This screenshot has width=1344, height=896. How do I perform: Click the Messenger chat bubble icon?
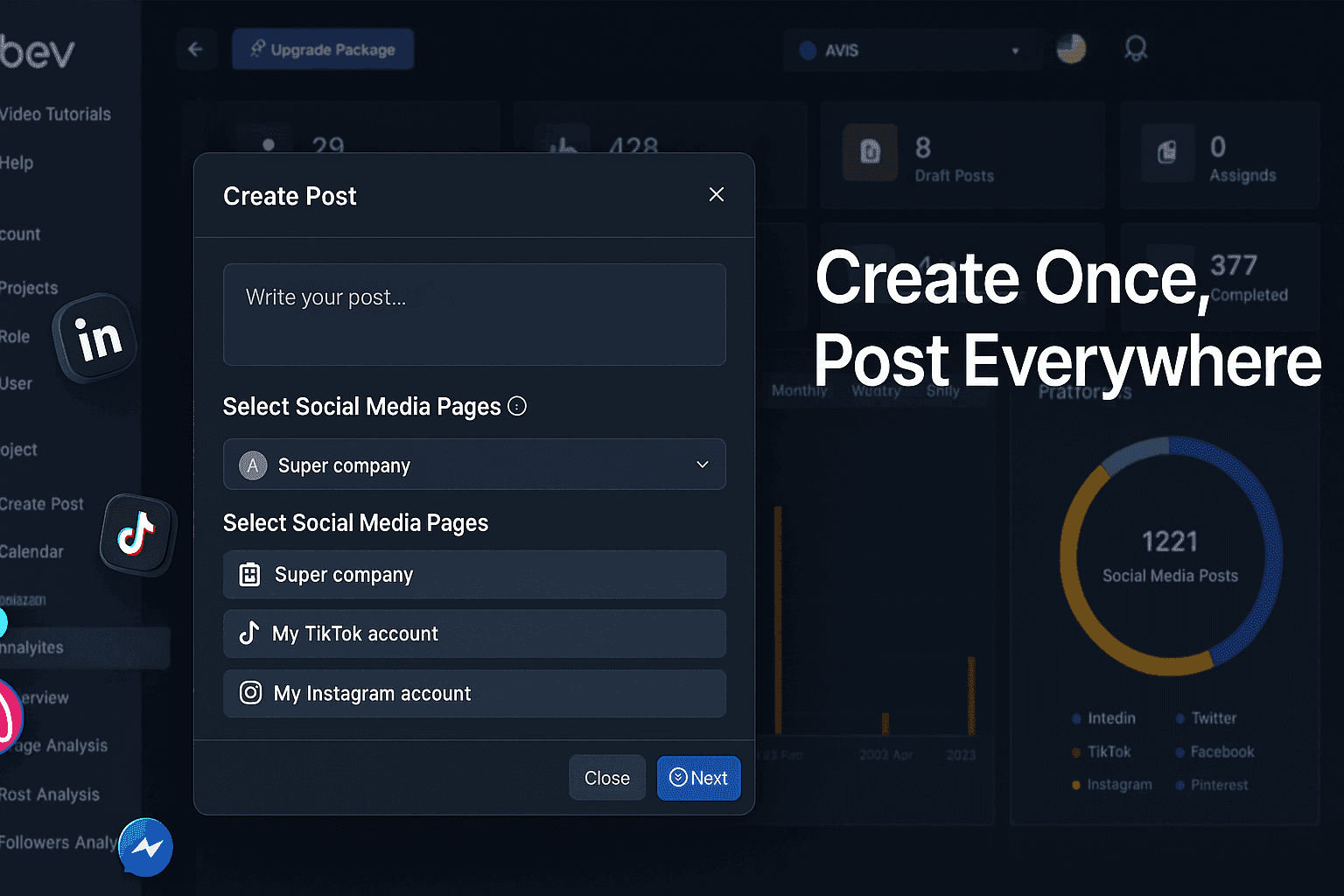click(x=146, y=847)
